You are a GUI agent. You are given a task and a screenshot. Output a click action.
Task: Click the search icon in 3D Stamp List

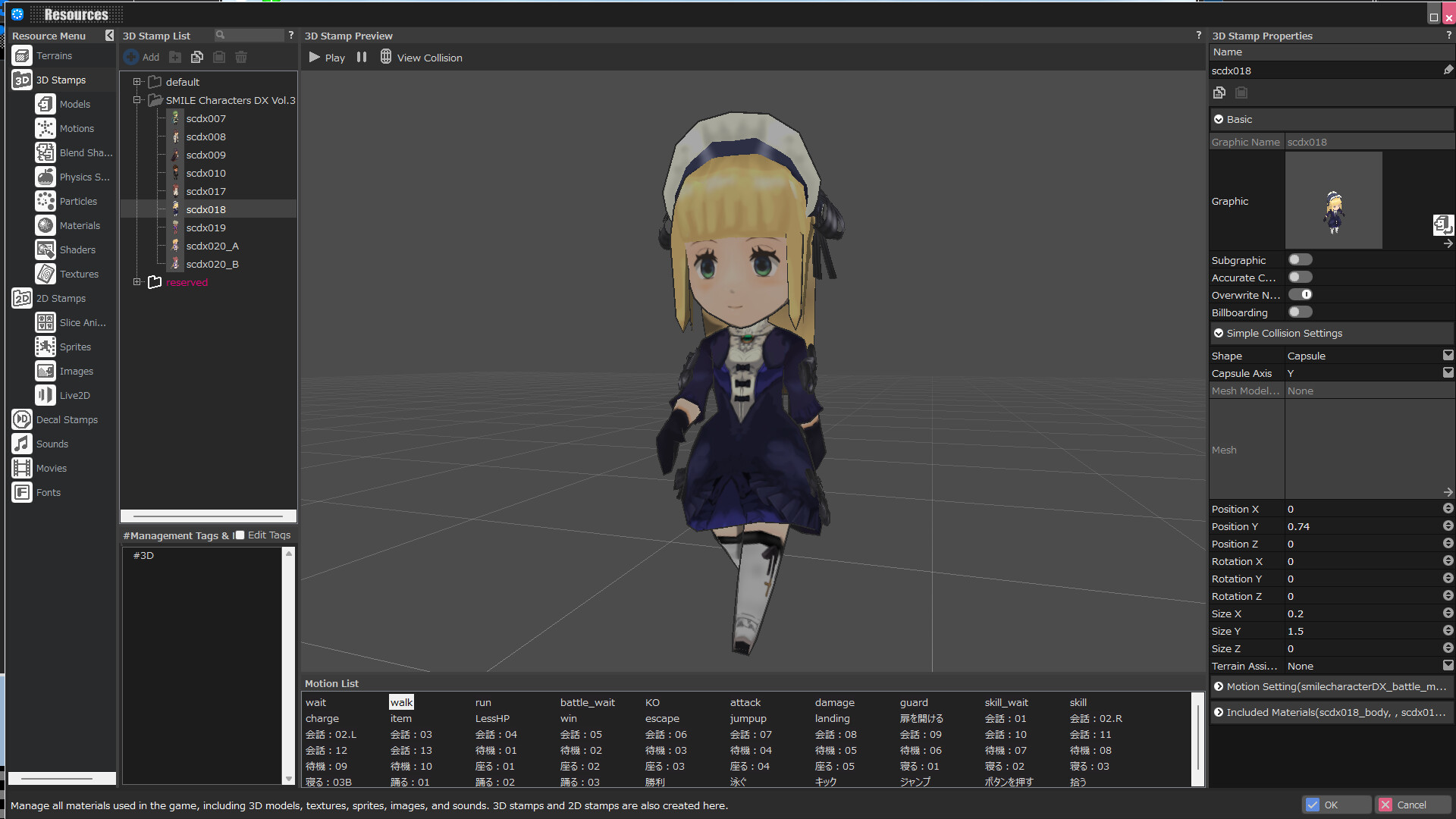point(220,35)
